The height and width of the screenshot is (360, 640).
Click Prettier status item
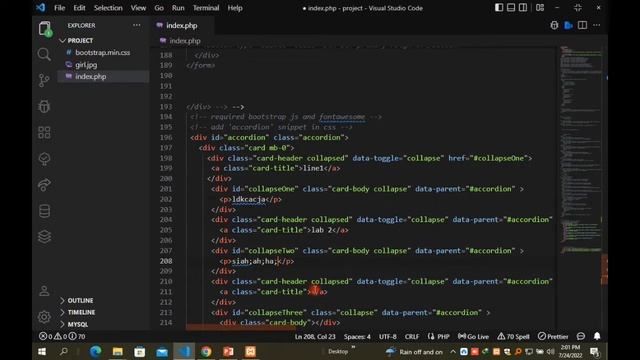coord(553,336)
